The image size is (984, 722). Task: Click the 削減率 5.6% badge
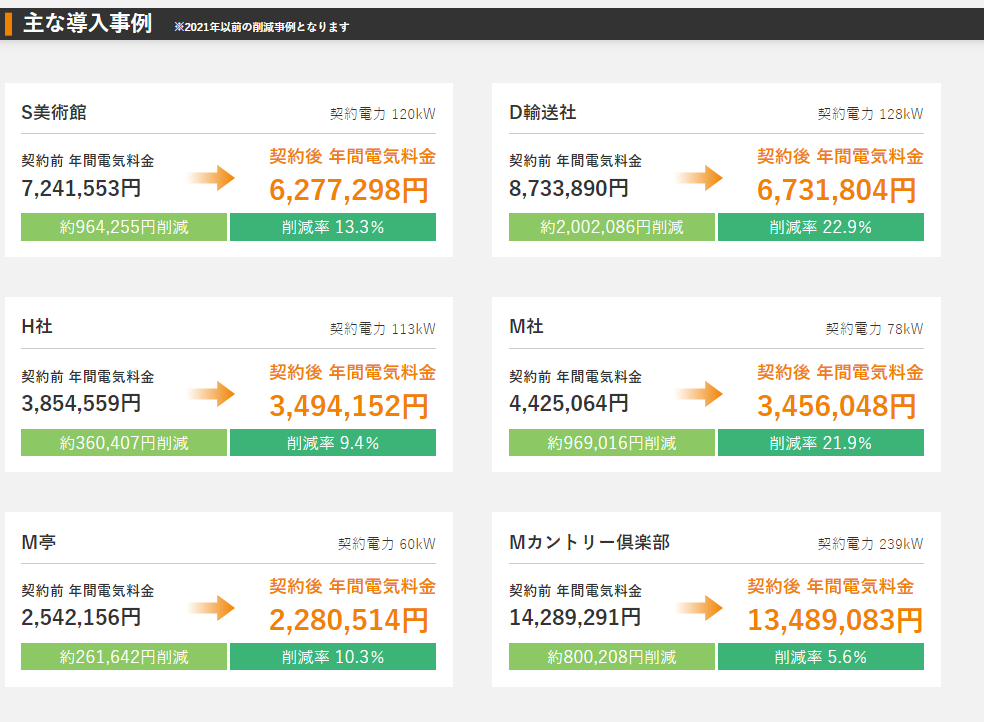point(821,657)
